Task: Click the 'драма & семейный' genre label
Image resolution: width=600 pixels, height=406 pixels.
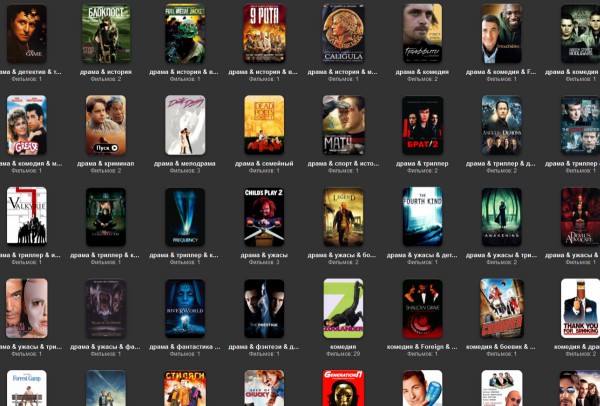Action: tap(264, 163)
